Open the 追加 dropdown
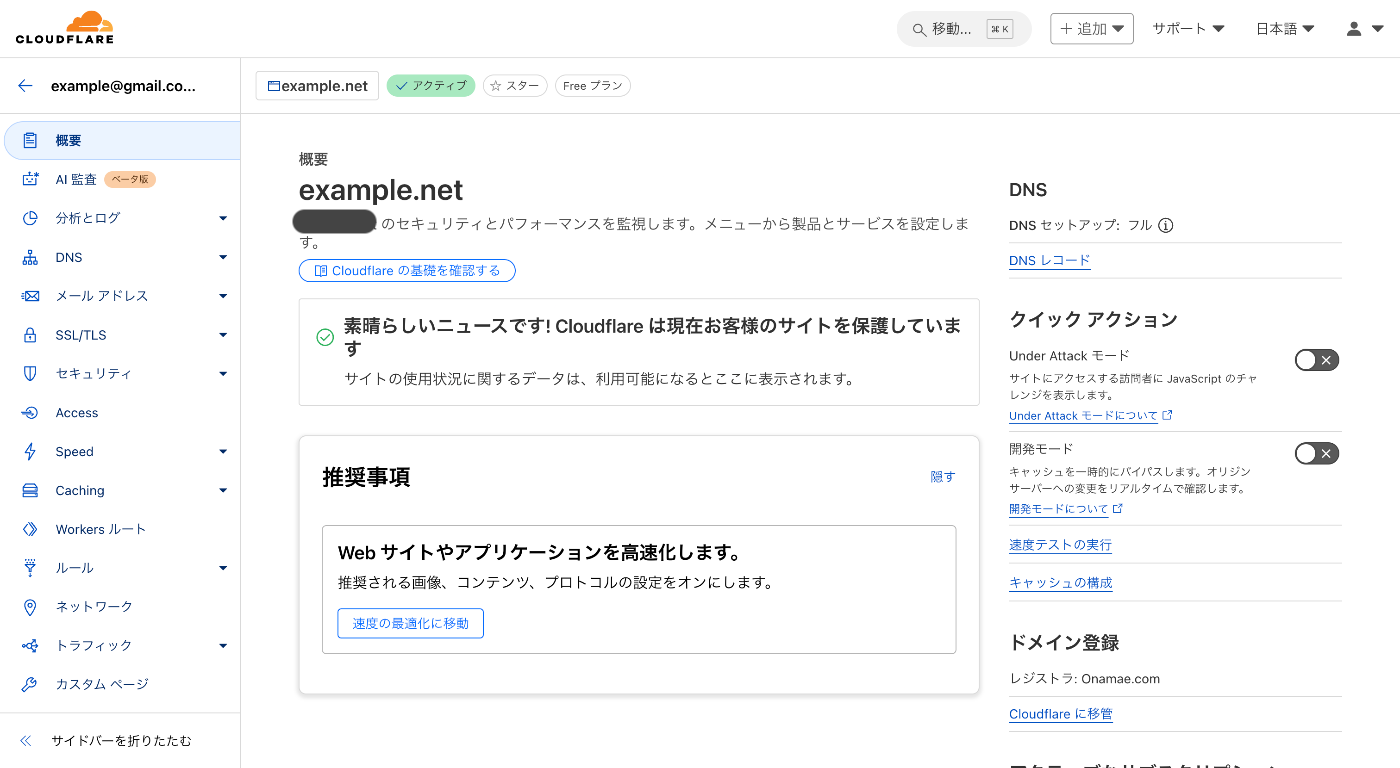The width and height of the screenshot is (1400, 768). pos(1092,29)
